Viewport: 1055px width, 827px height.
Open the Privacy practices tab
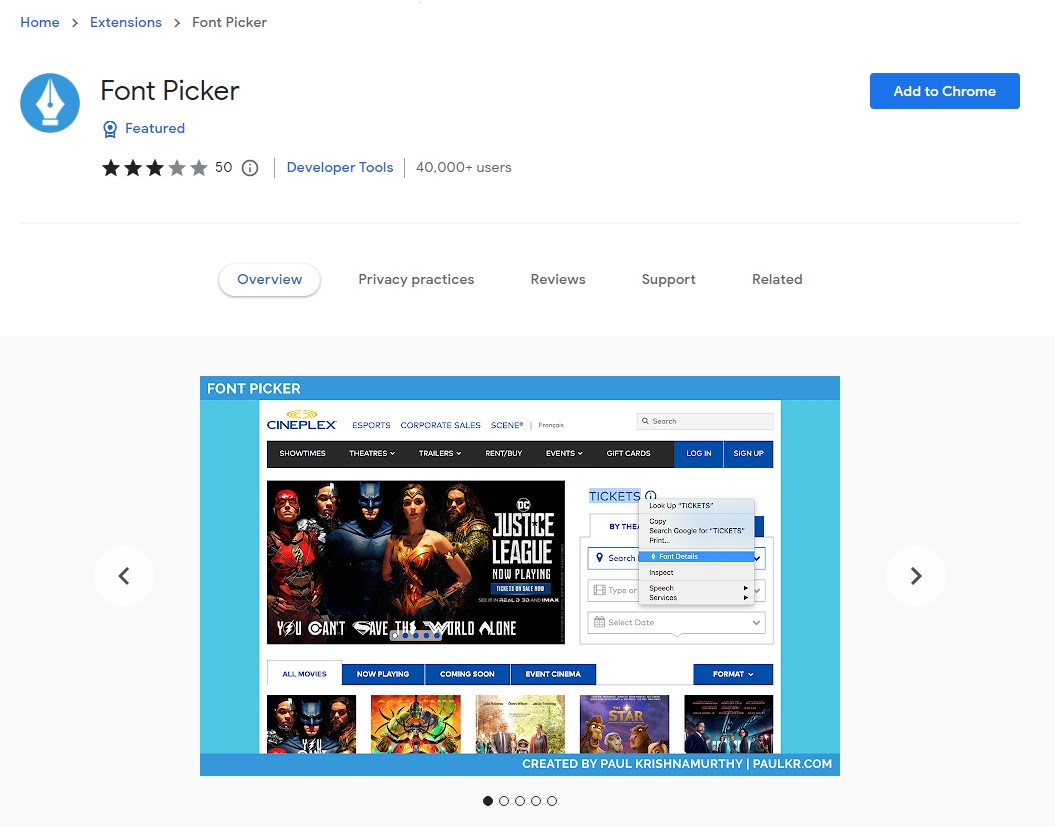[x=416, y=280]
